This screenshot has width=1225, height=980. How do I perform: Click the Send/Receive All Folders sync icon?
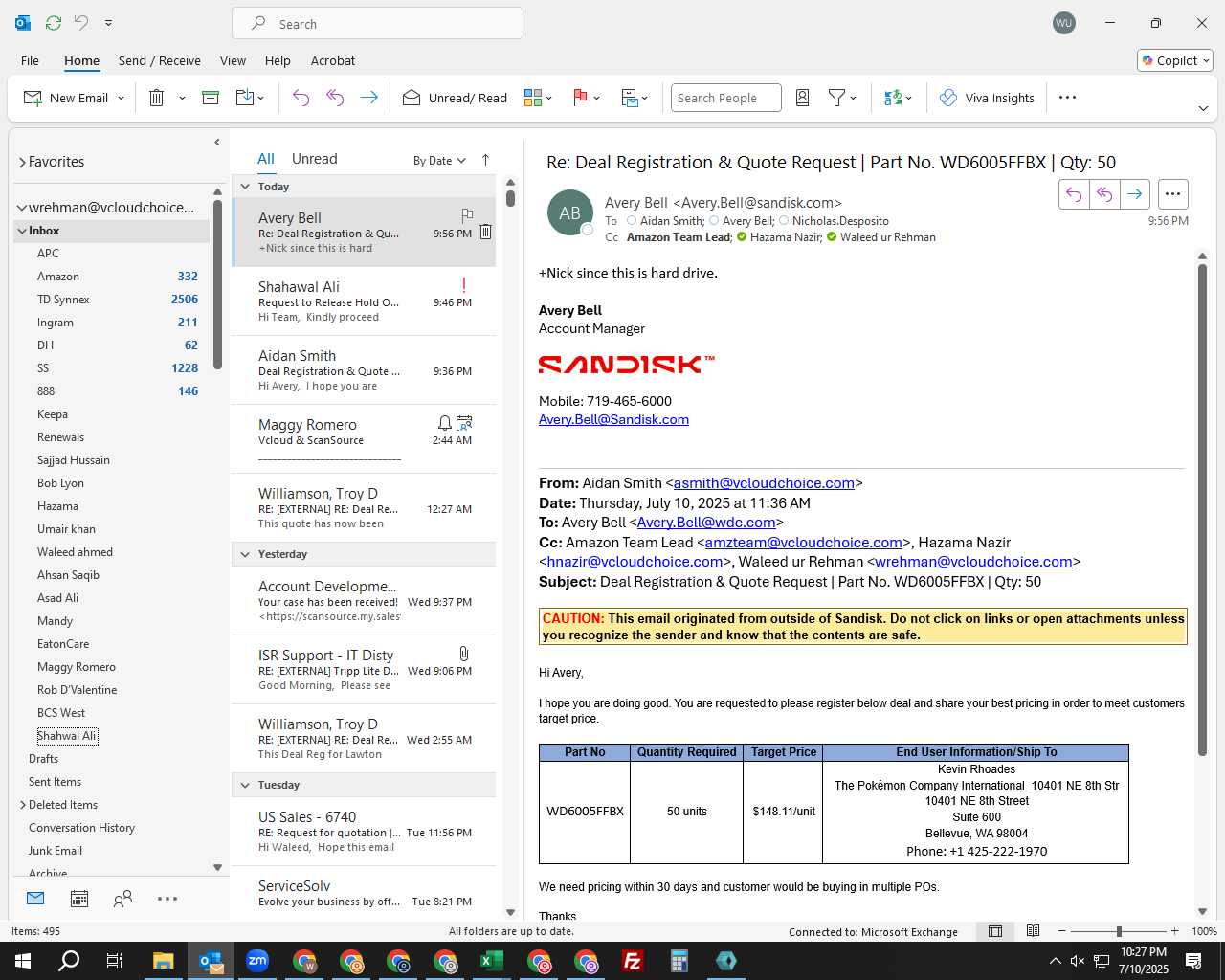tap(54, 23)
